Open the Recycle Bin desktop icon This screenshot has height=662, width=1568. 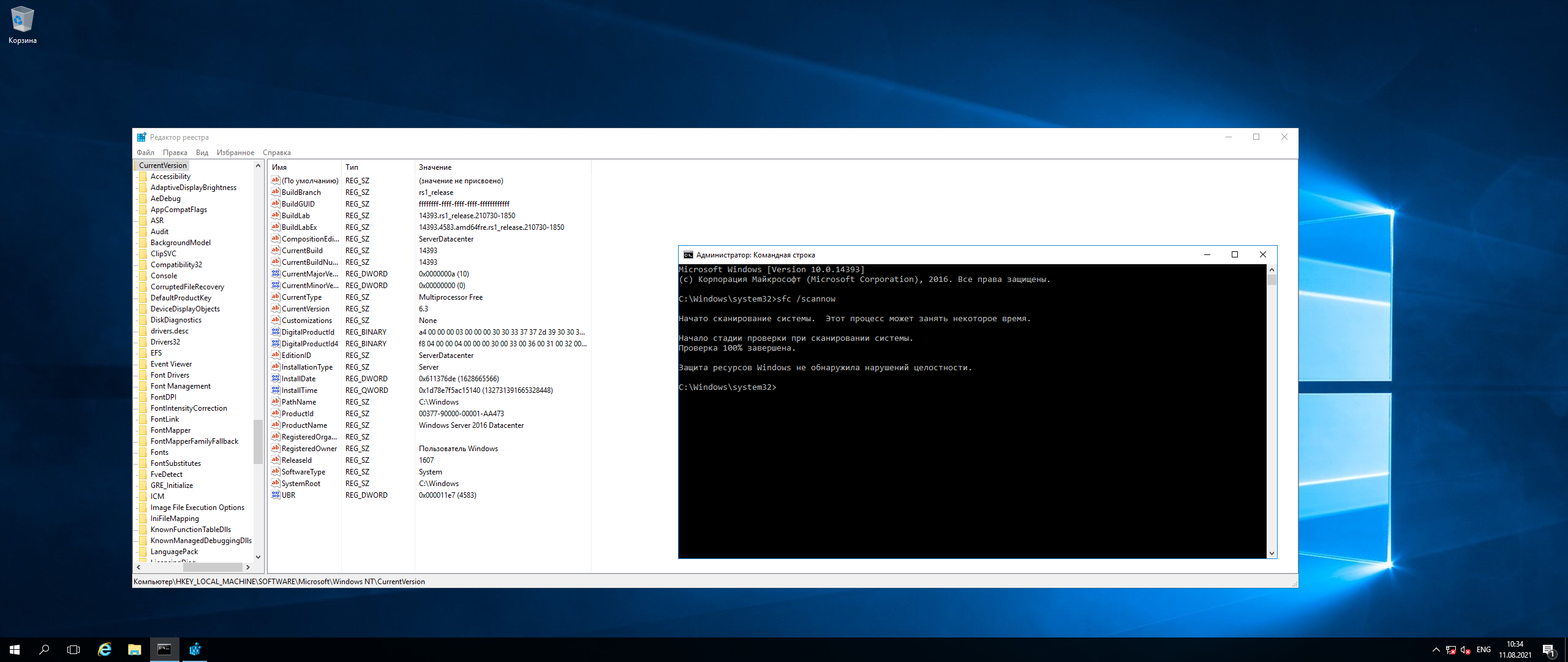tap(23, 25)
